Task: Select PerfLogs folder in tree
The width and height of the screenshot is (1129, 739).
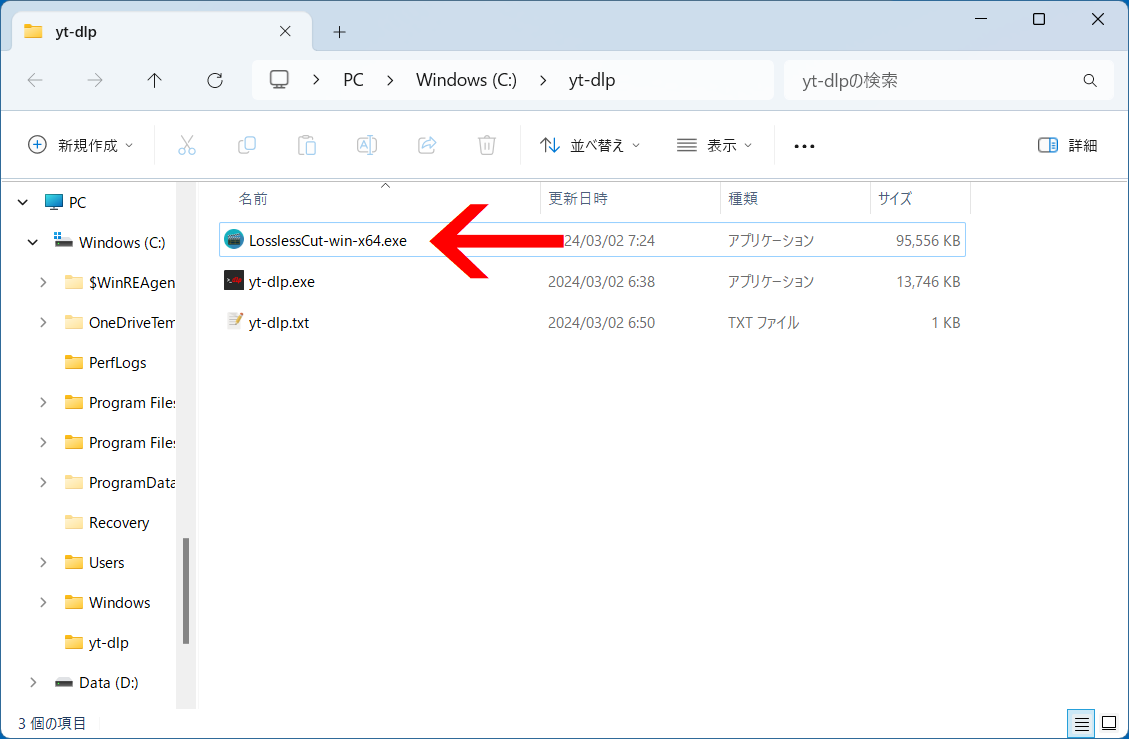Action: (x=117, y=362)
